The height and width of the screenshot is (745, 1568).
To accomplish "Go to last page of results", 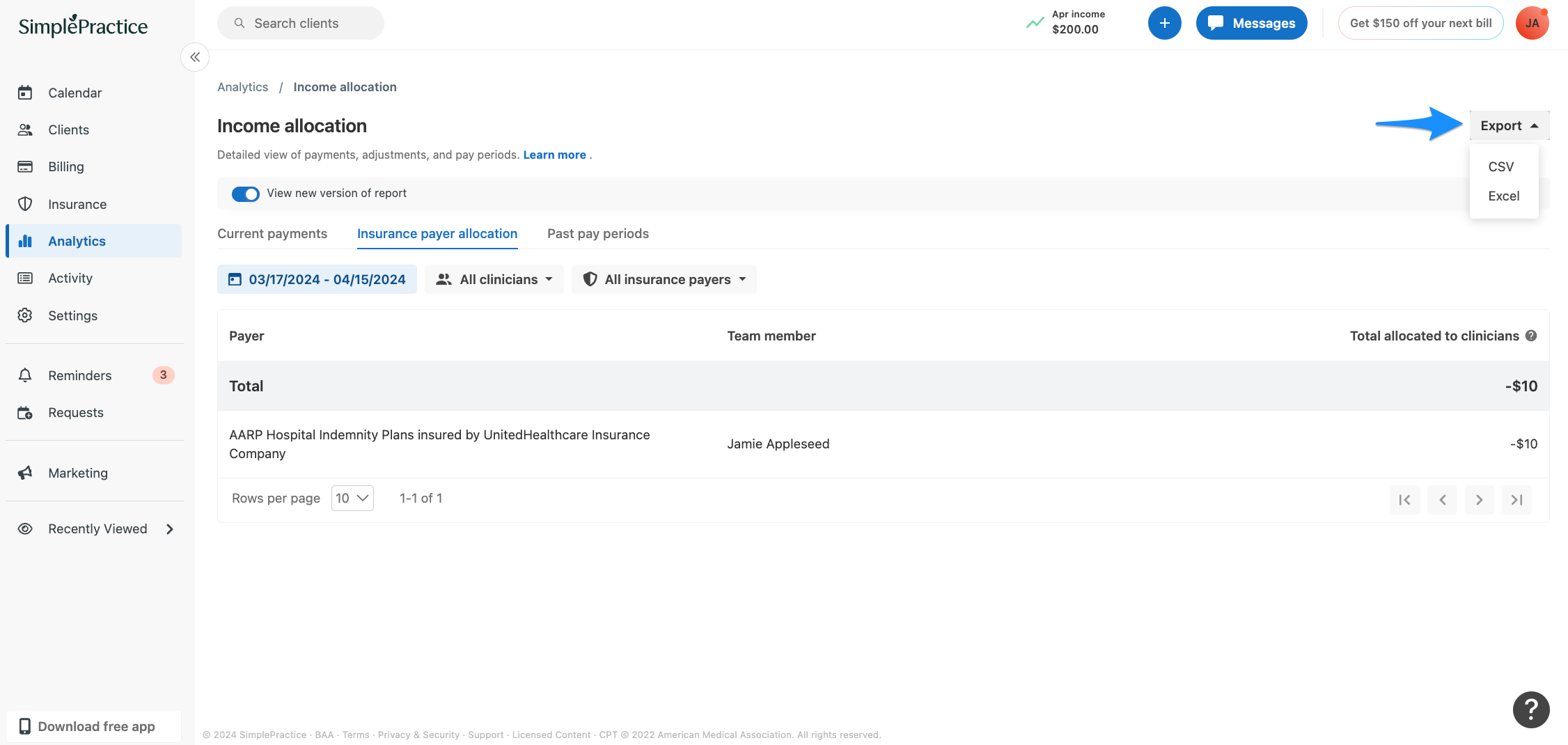I will [x=1516, y=499].
